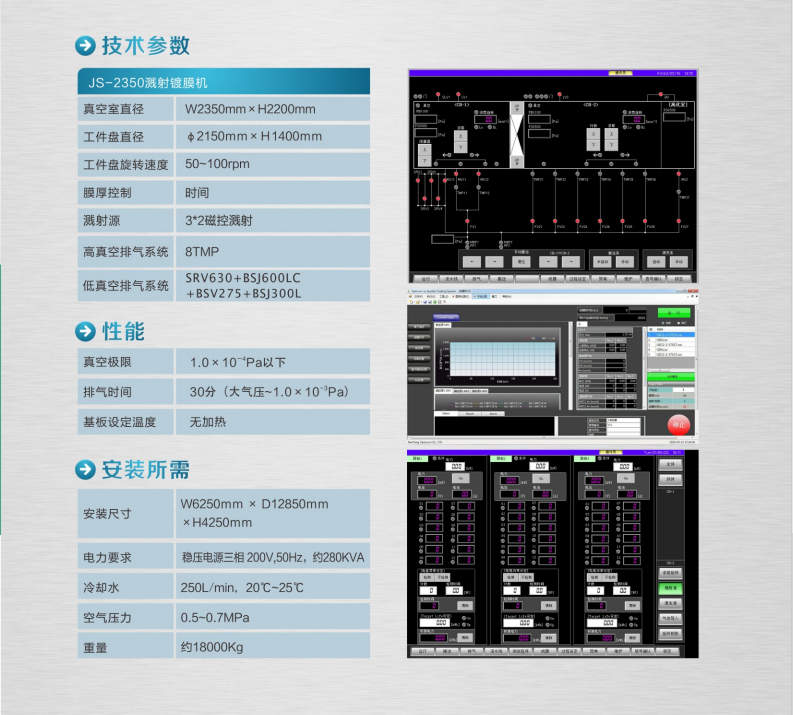Image resolution: width=793 pixels, height=715 pixels.
Task: Click the 气体导入 button in power screen
Action: (x=671, y=618)
